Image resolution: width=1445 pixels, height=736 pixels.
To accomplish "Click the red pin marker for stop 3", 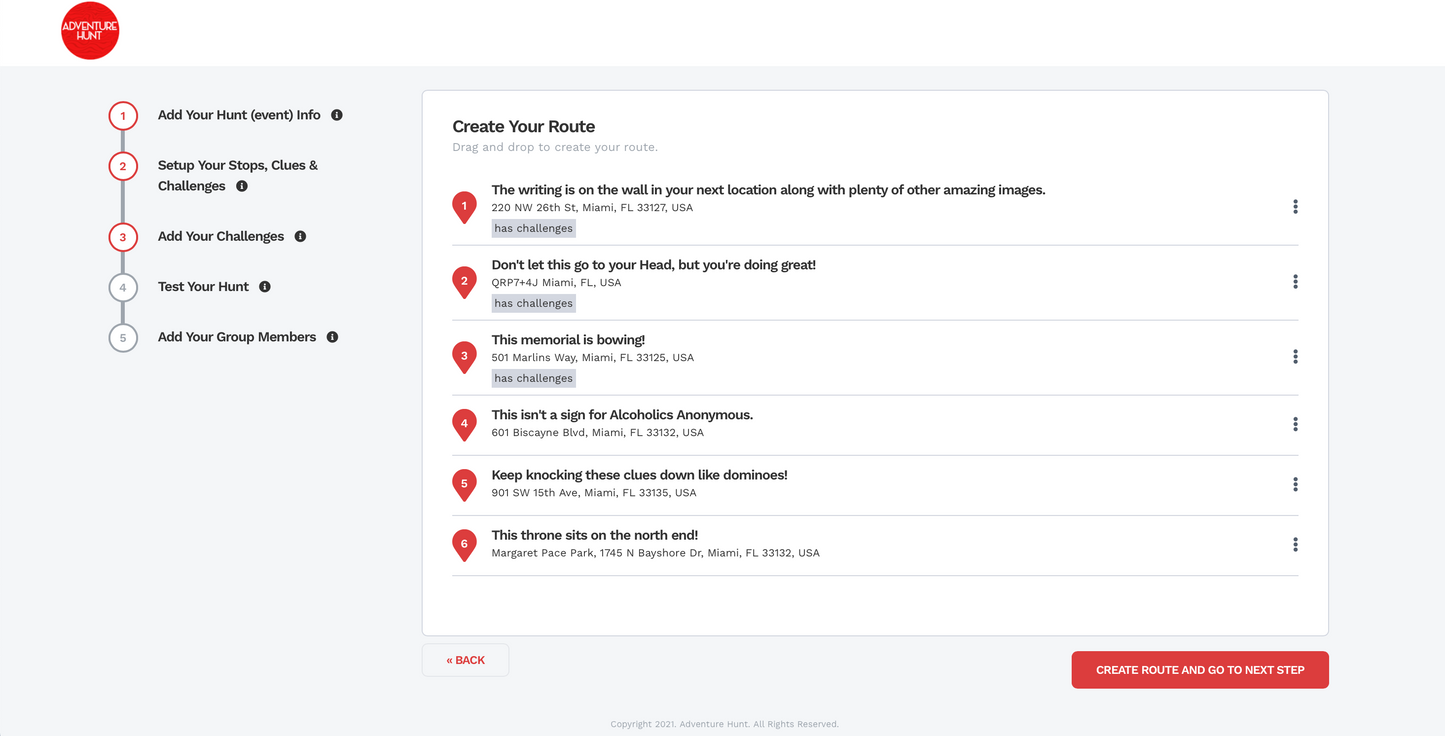I will (464, 356).
